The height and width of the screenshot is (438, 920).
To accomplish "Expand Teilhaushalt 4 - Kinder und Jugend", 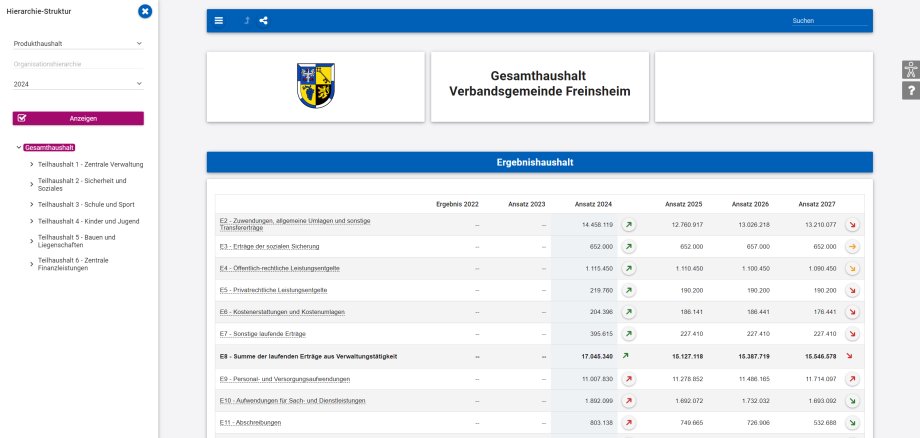I will coord(32,222).
